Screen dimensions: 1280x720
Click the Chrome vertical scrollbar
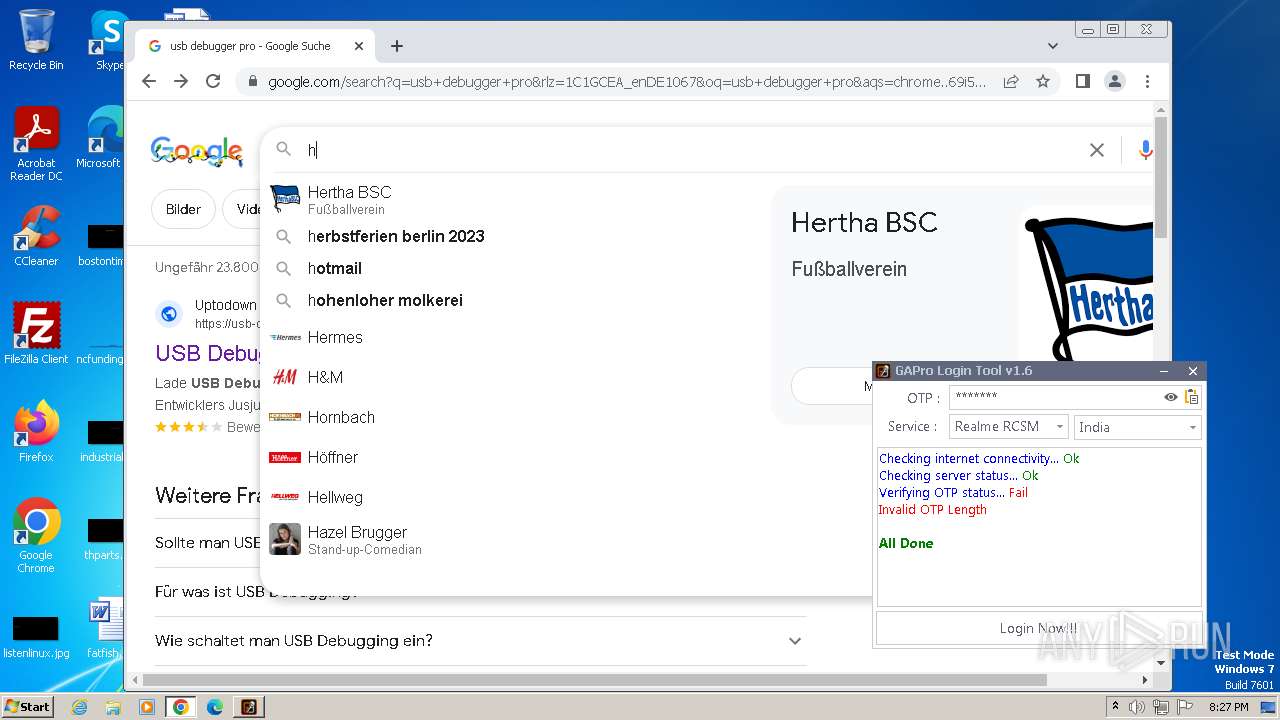(x=1161, y=178)
